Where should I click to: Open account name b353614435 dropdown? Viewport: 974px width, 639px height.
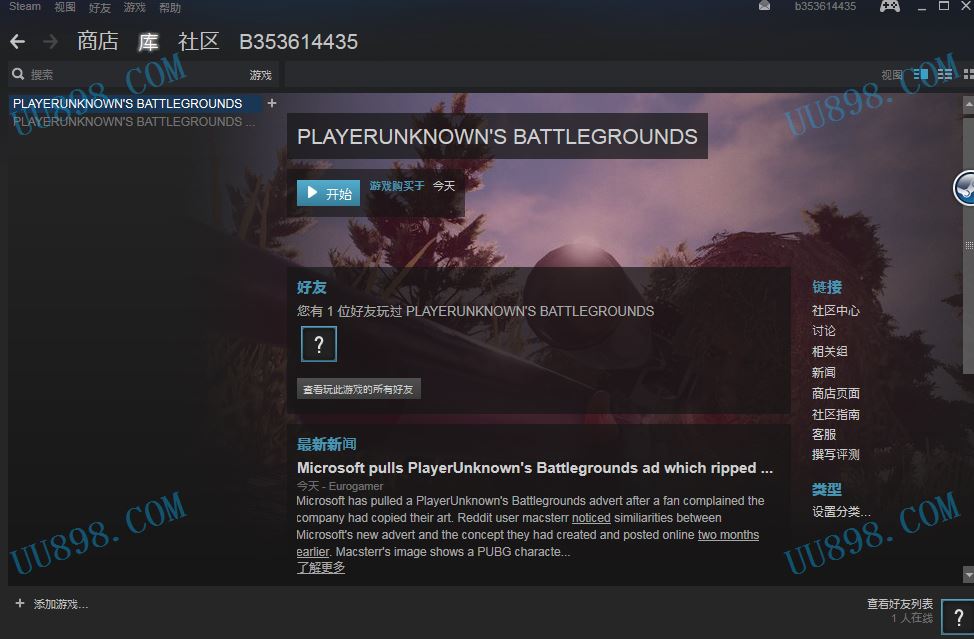tap(825, 6)
